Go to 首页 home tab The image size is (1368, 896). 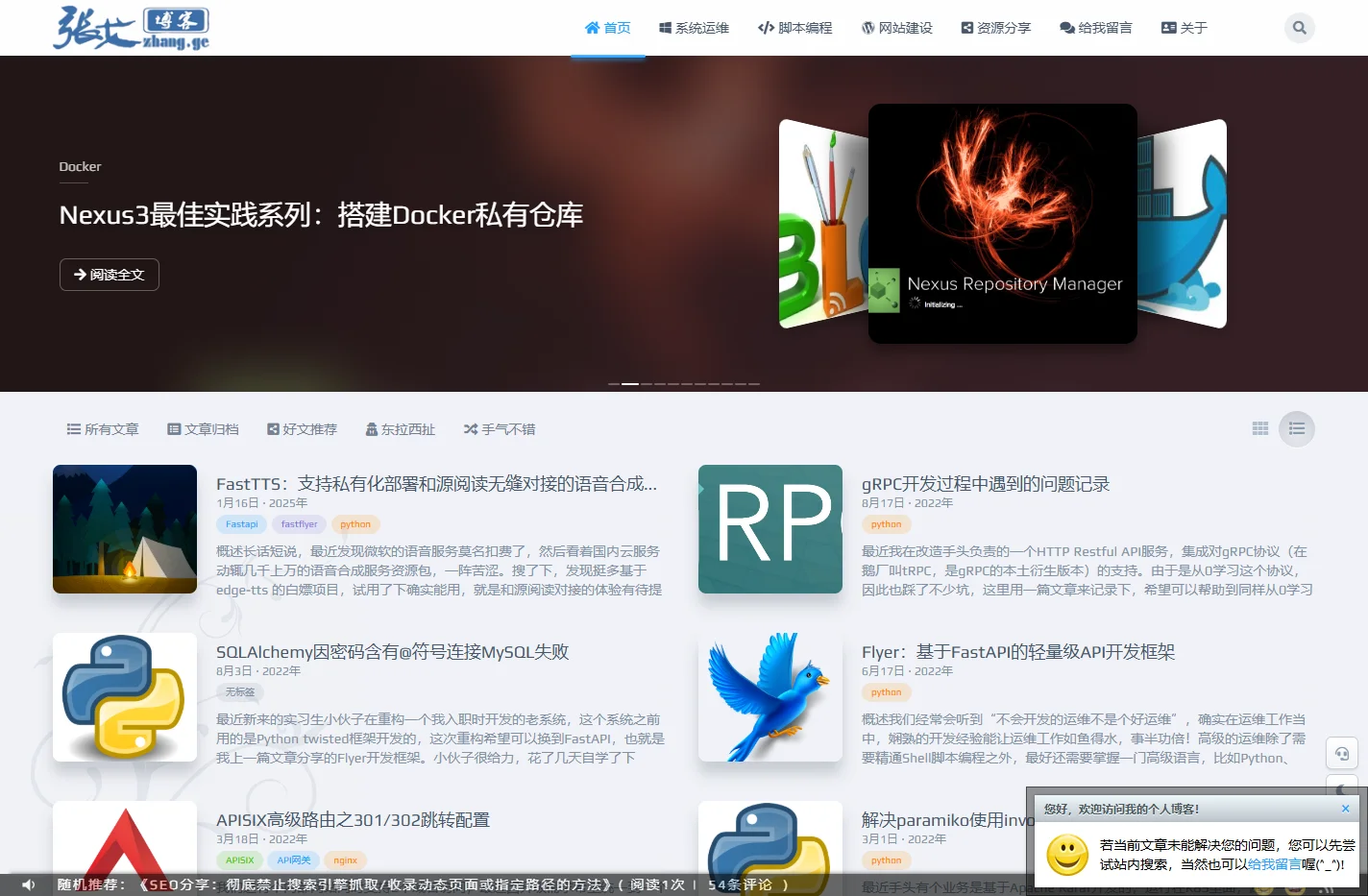click(608, 28)
